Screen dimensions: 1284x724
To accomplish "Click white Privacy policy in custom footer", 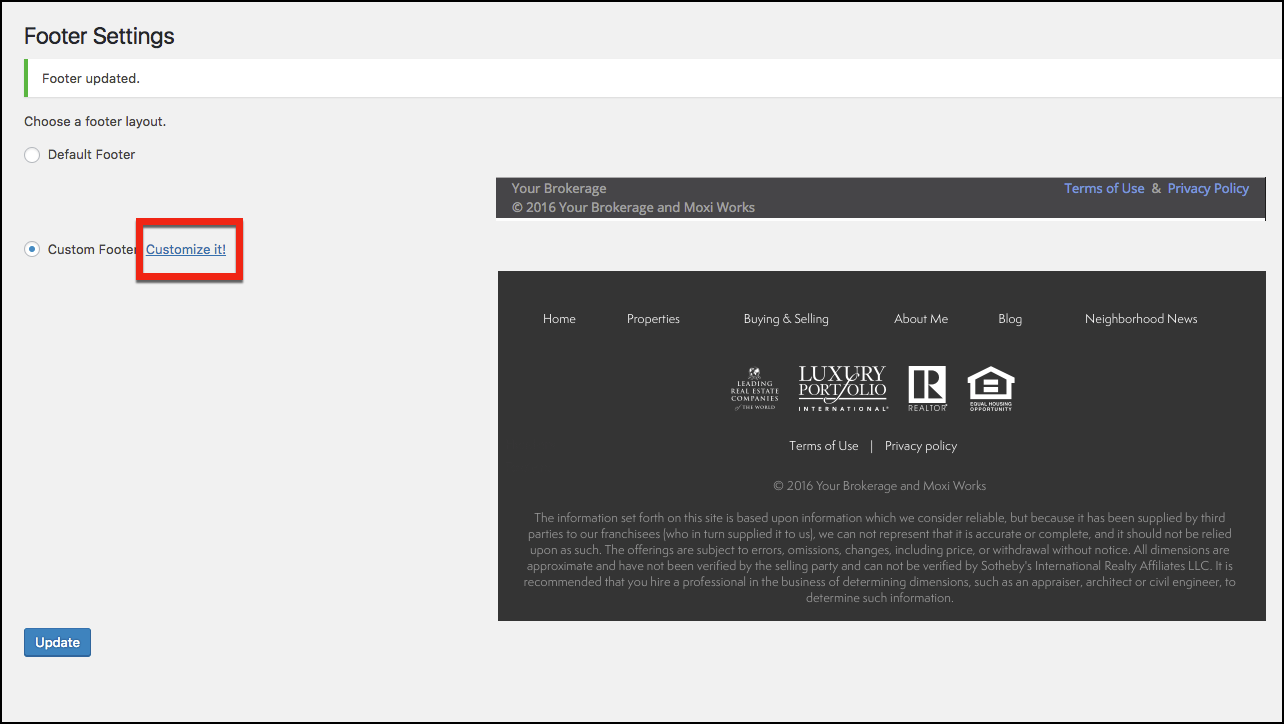I will (921, 446).
